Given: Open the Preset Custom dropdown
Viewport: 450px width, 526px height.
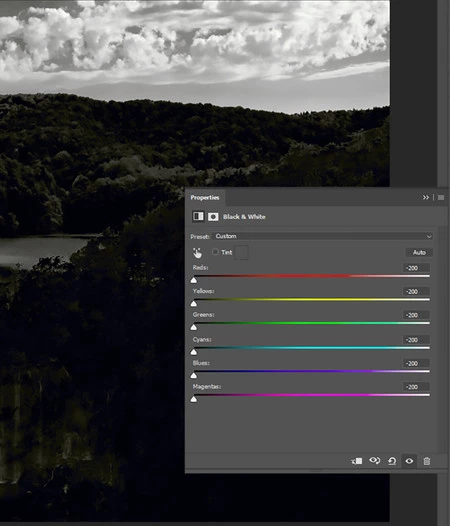Looking at the screenshot, I should [323, 236].
